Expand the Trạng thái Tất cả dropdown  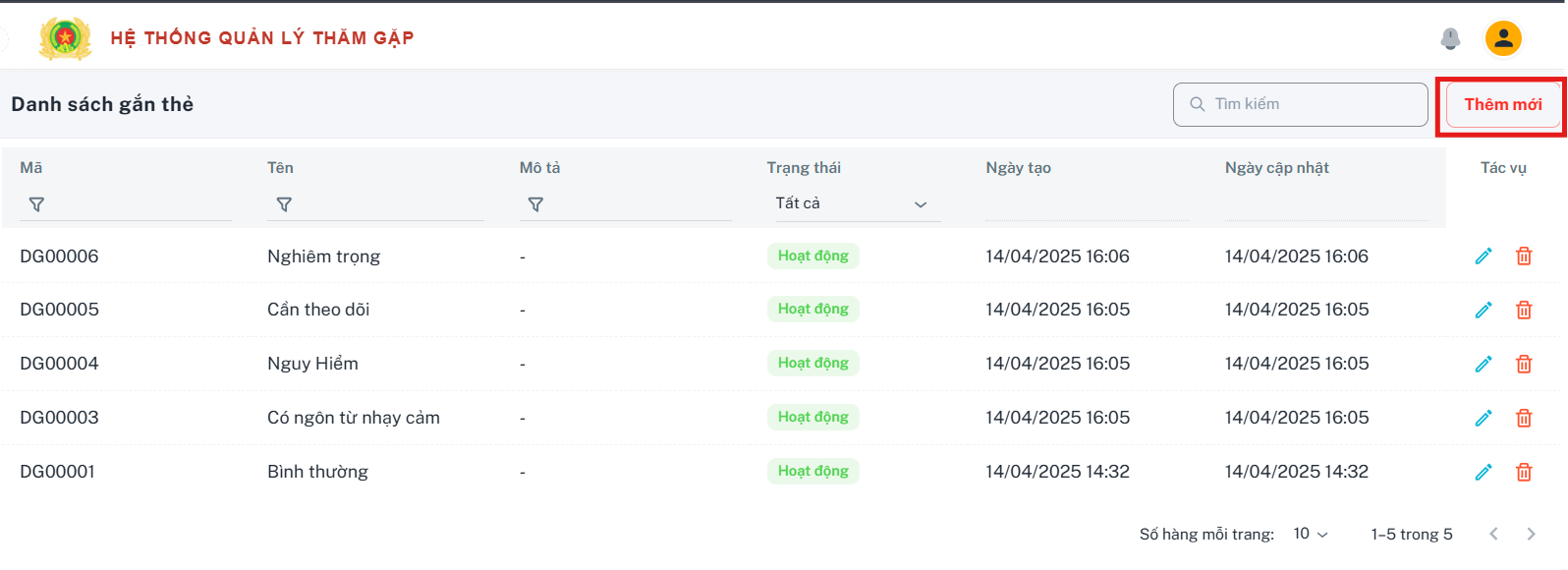[853, 203]
